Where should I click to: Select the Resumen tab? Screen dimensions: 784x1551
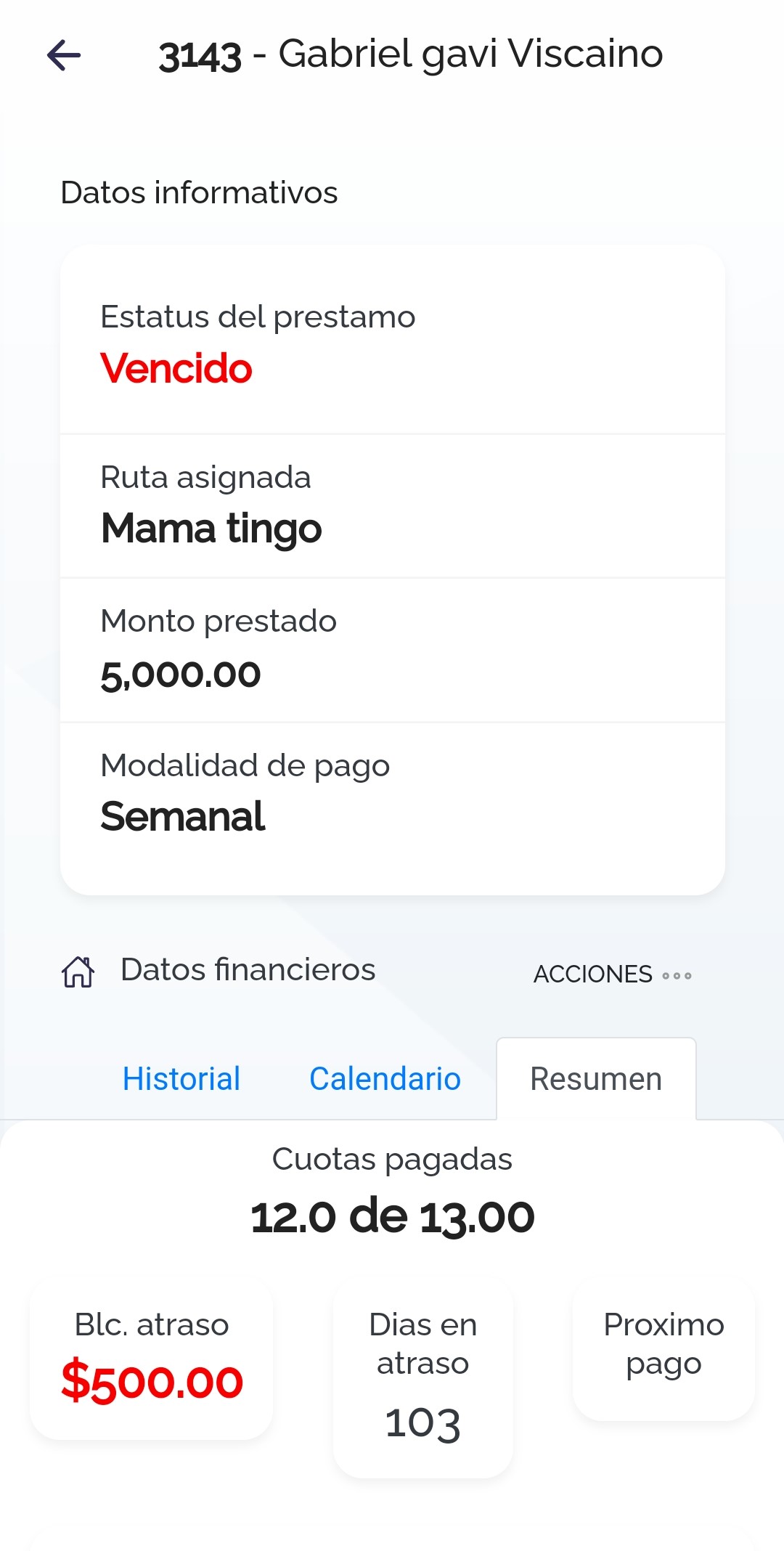[x=596, y=1079]
